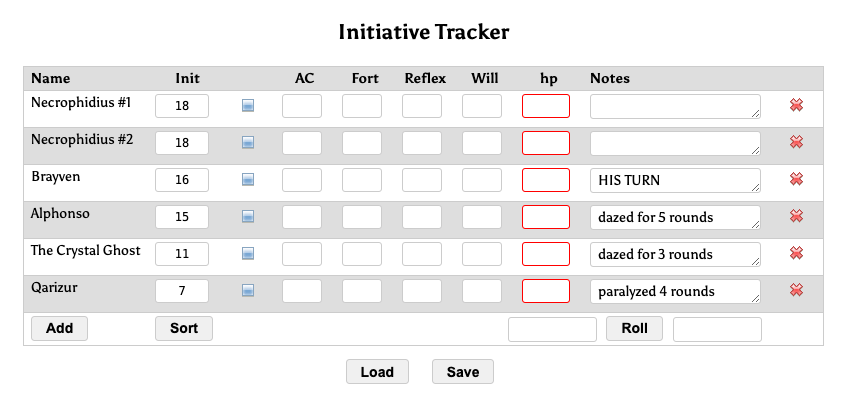Select the name 'Necrophidius #1'
847x399 pixels.
click(81, 103)
